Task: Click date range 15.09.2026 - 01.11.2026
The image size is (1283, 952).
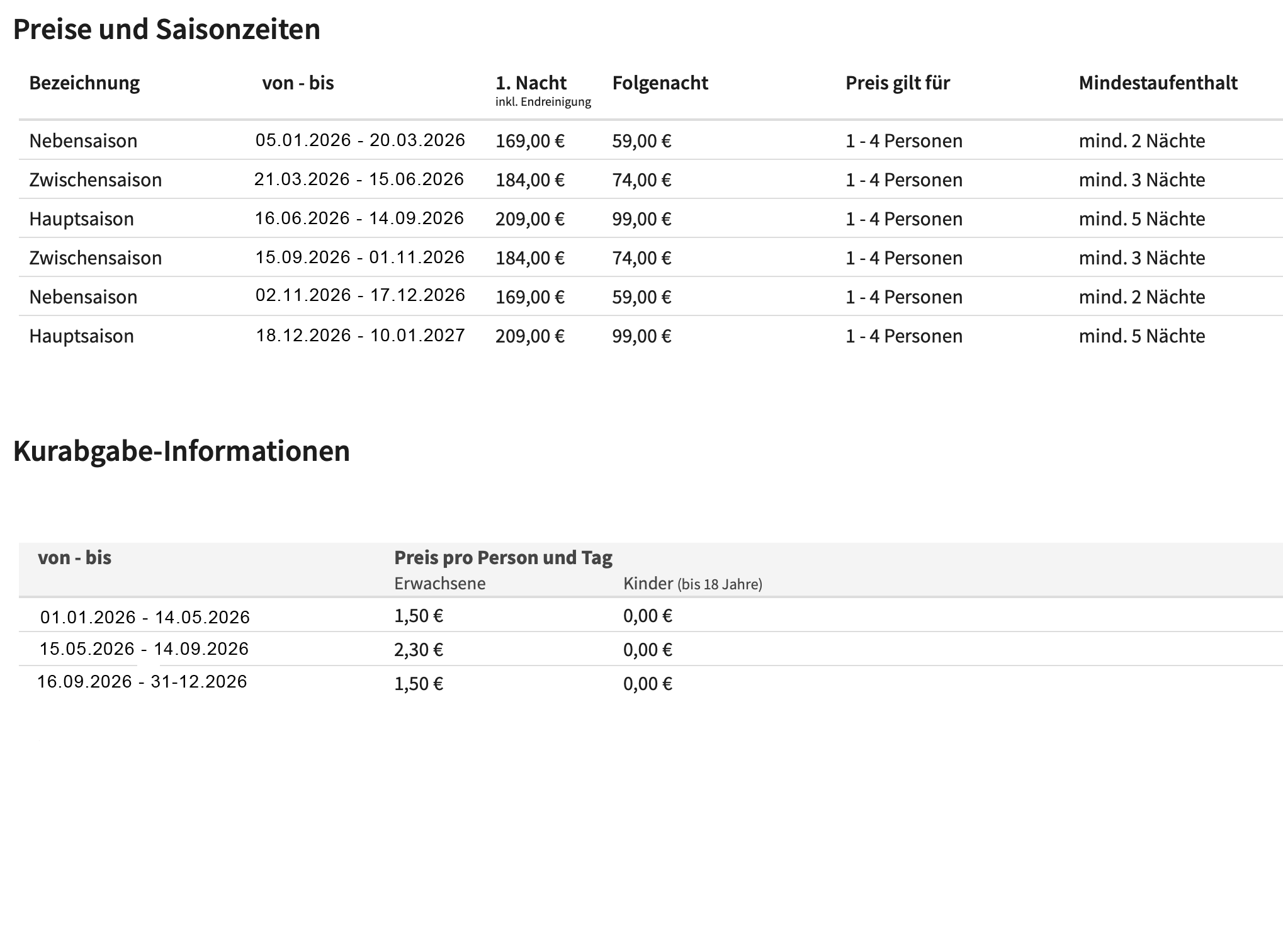Action: click(x=359, y=258)
